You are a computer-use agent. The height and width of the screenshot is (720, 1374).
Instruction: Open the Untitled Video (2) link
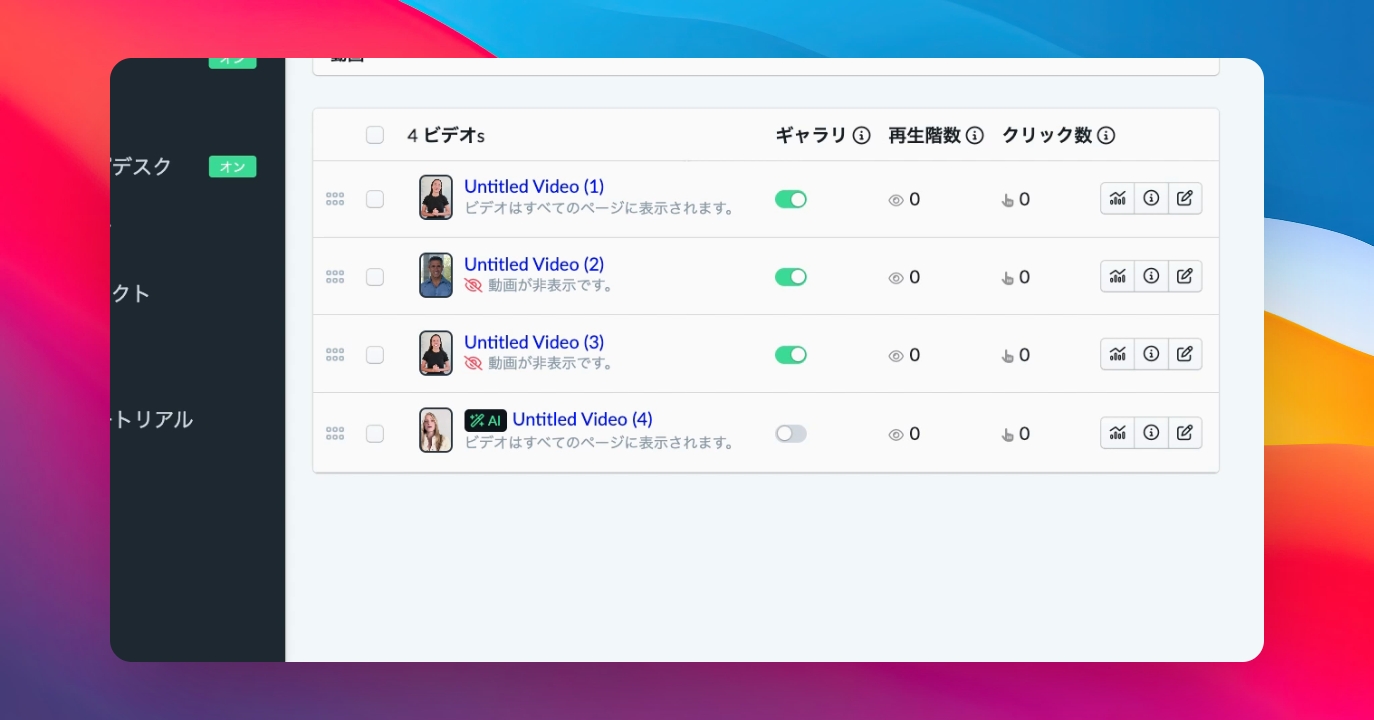pyautogui.click(x=534, y=265)
